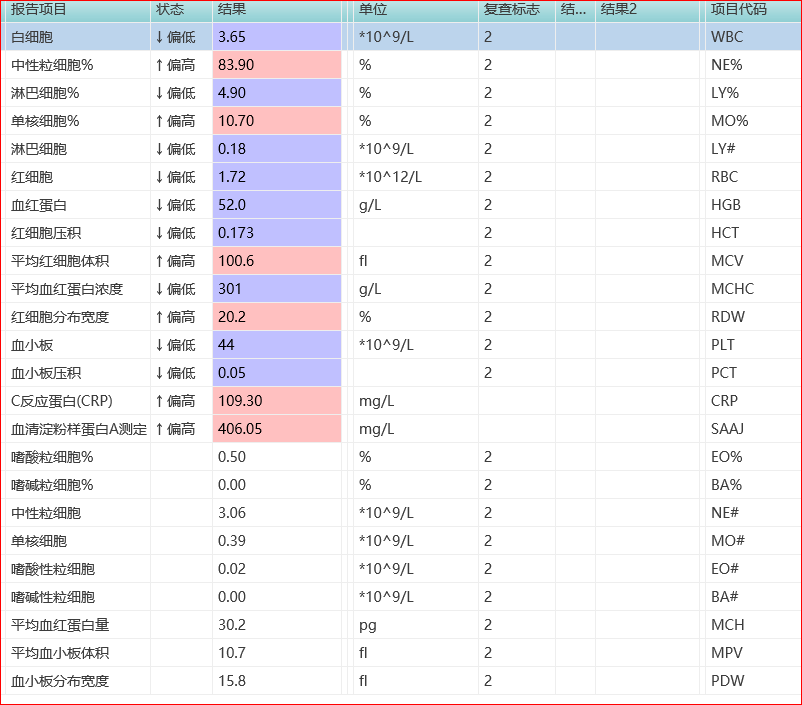802x705 pixels.
Task: Click the WBC item code
Action: coord(727,37)
